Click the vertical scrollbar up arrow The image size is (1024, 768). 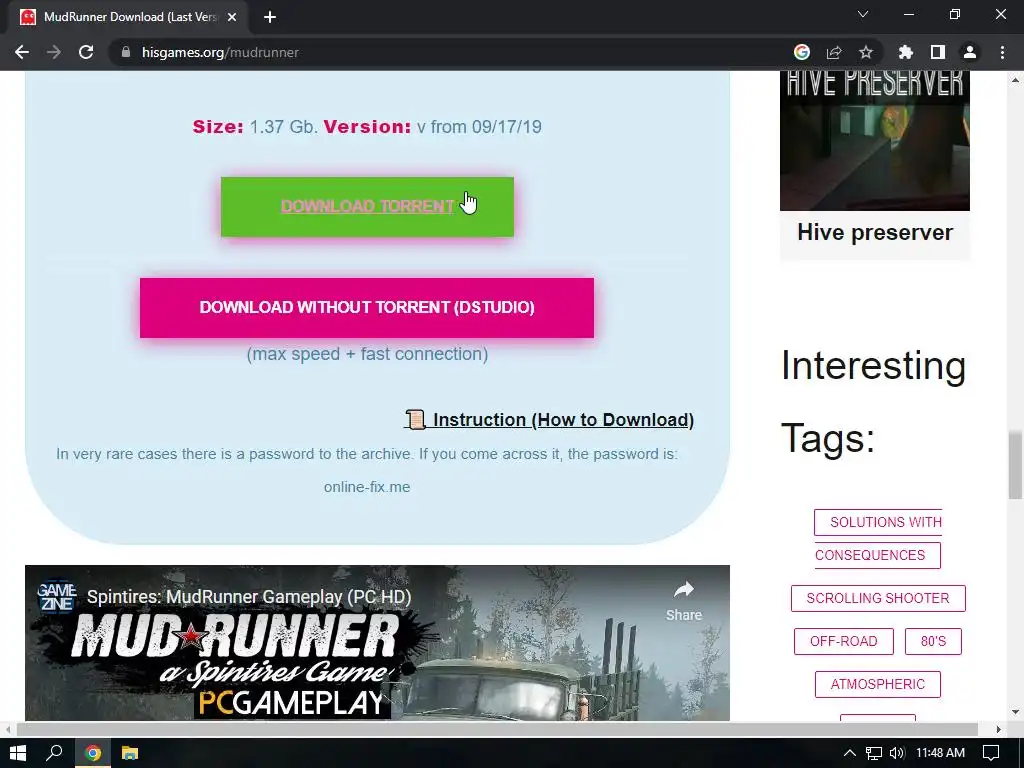click(x=1015, y=80)
